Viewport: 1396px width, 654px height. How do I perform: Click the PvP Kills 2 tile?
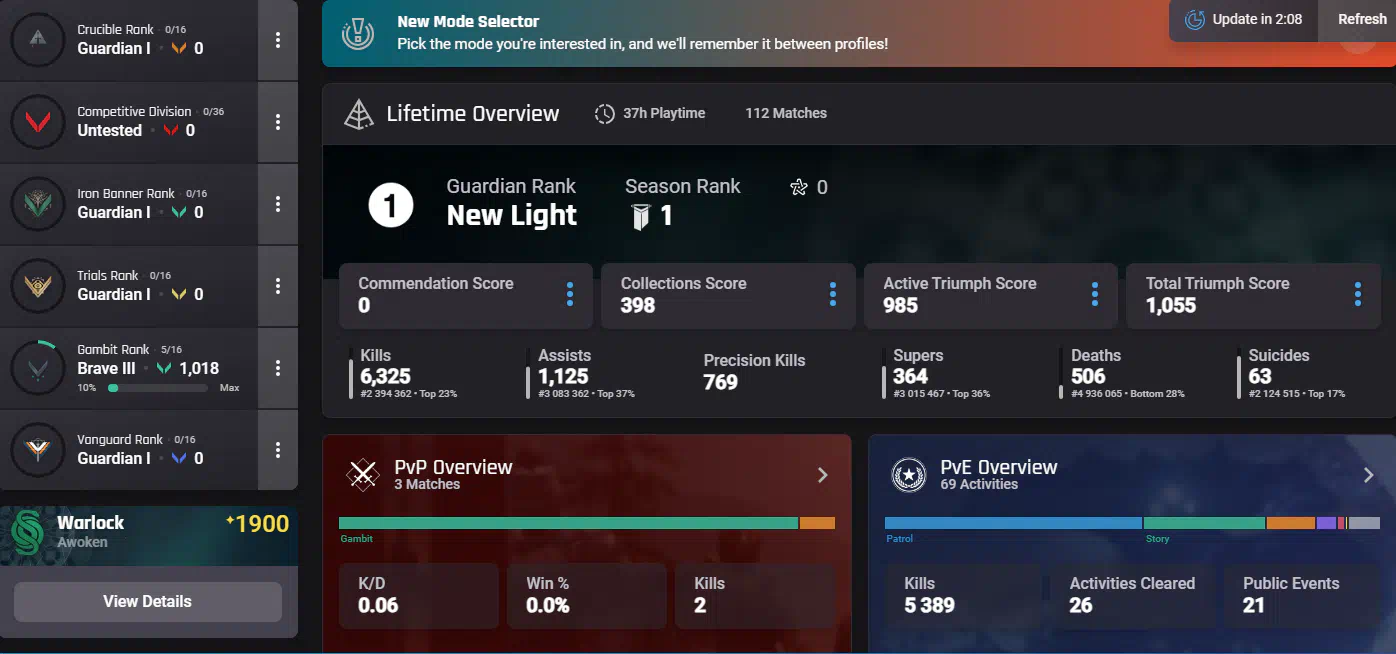tap(754, 595)
